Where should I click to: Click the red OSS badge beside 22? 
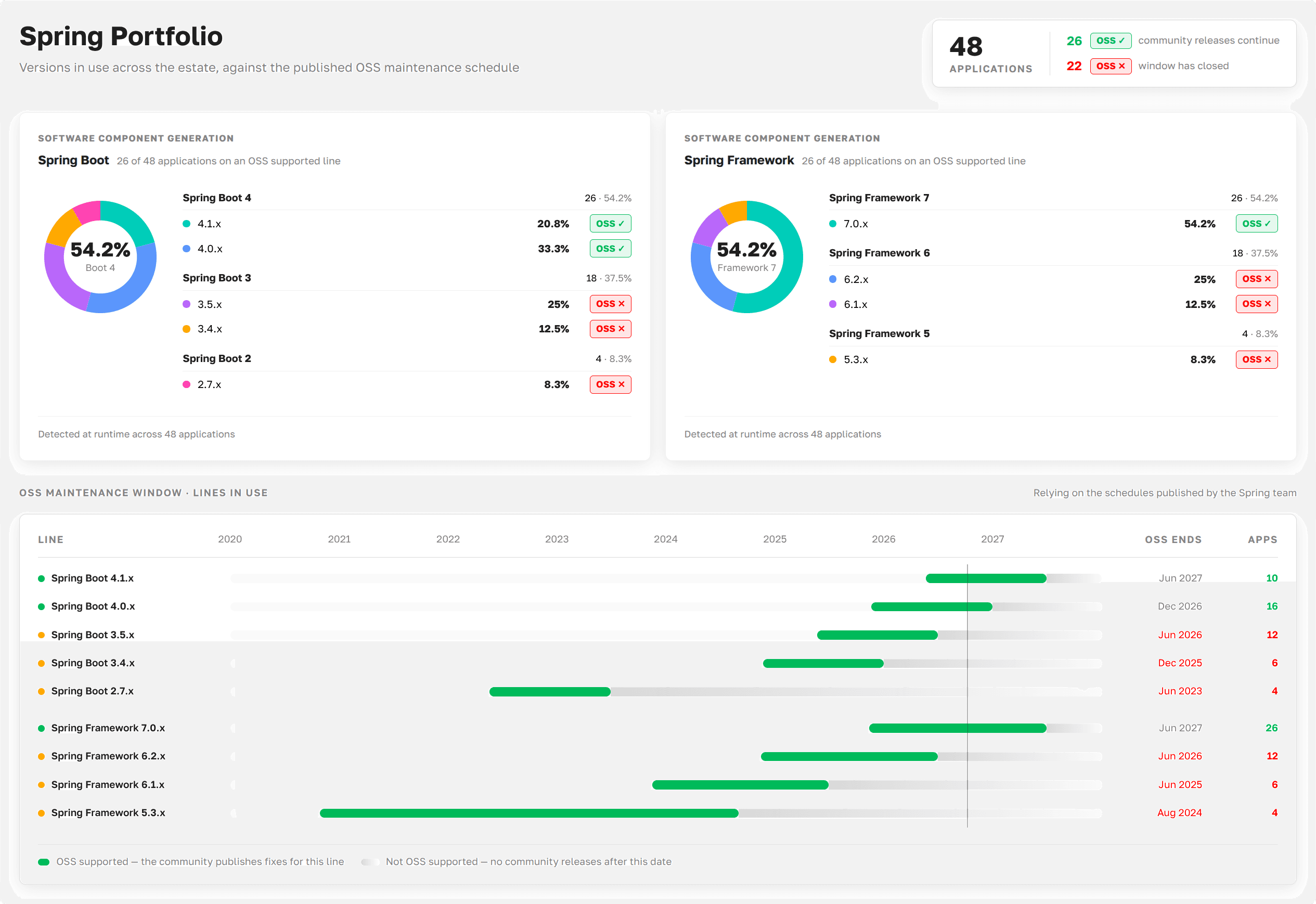1110,66
